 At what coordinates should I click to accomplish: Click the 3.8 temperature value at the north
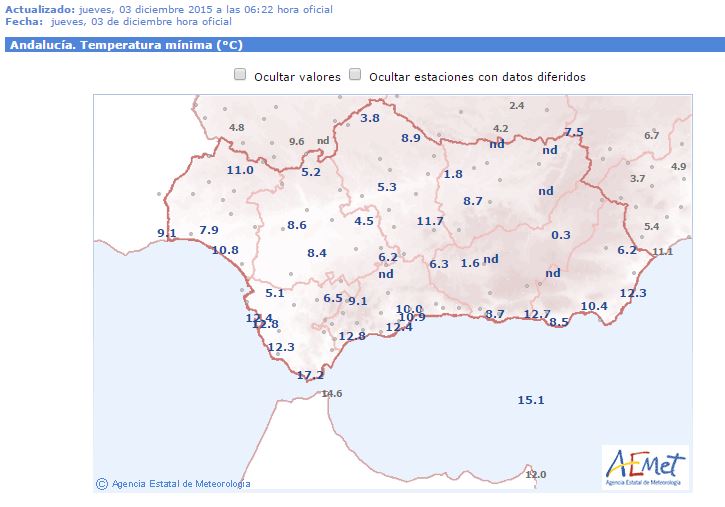(x=370, y=118)
